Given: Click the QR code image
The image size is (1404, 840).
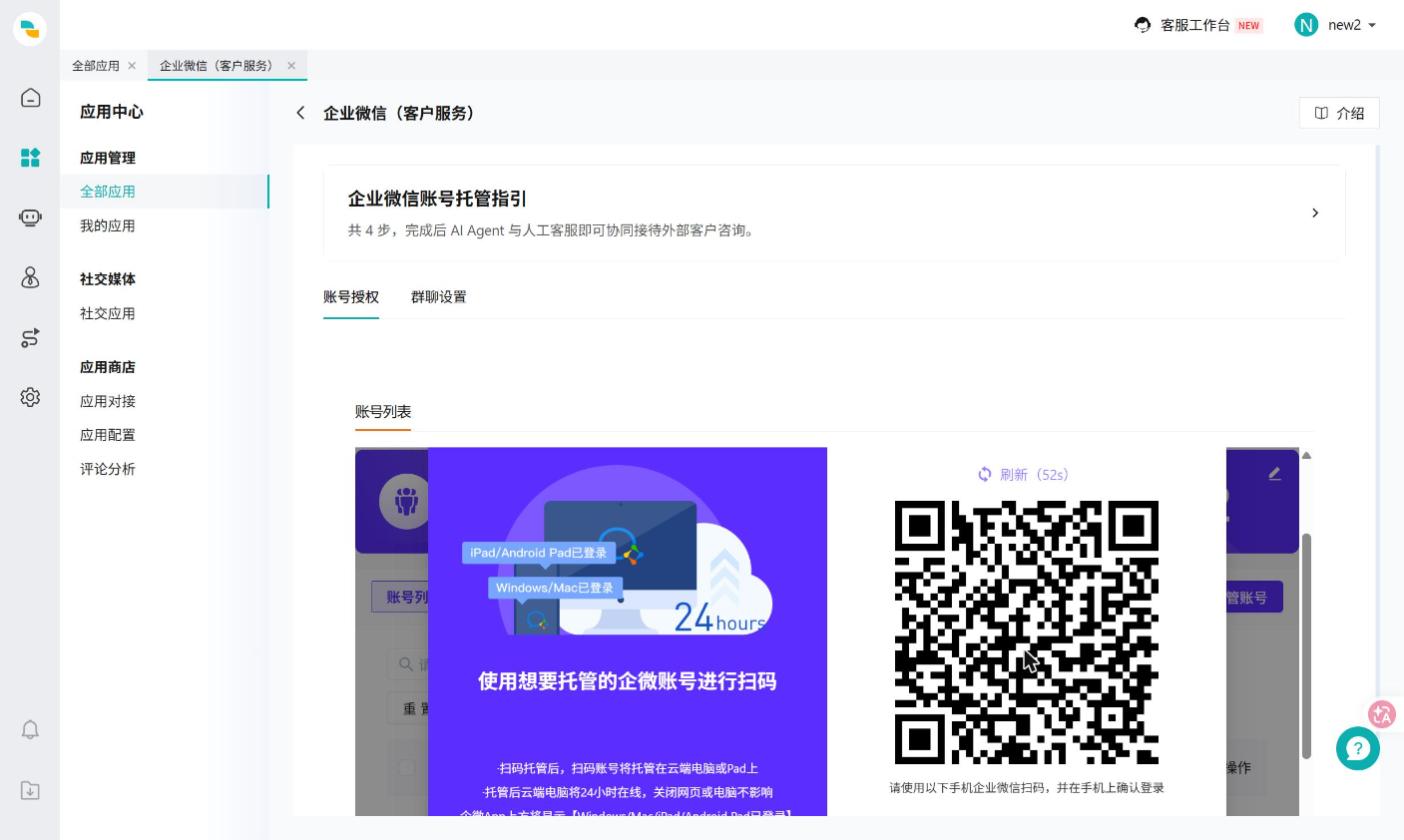Looking at the screenshot, I should [1027, 632].
